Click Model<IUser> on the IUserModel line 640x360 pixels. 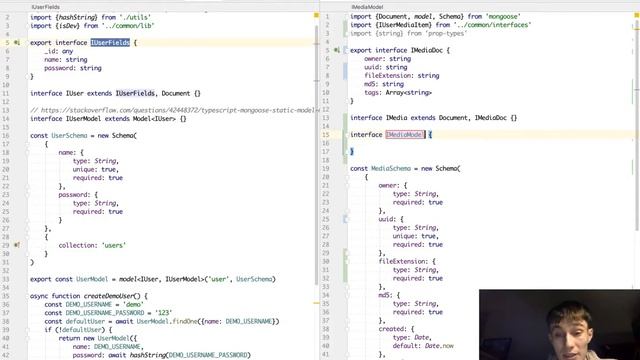tap(154, 119)
